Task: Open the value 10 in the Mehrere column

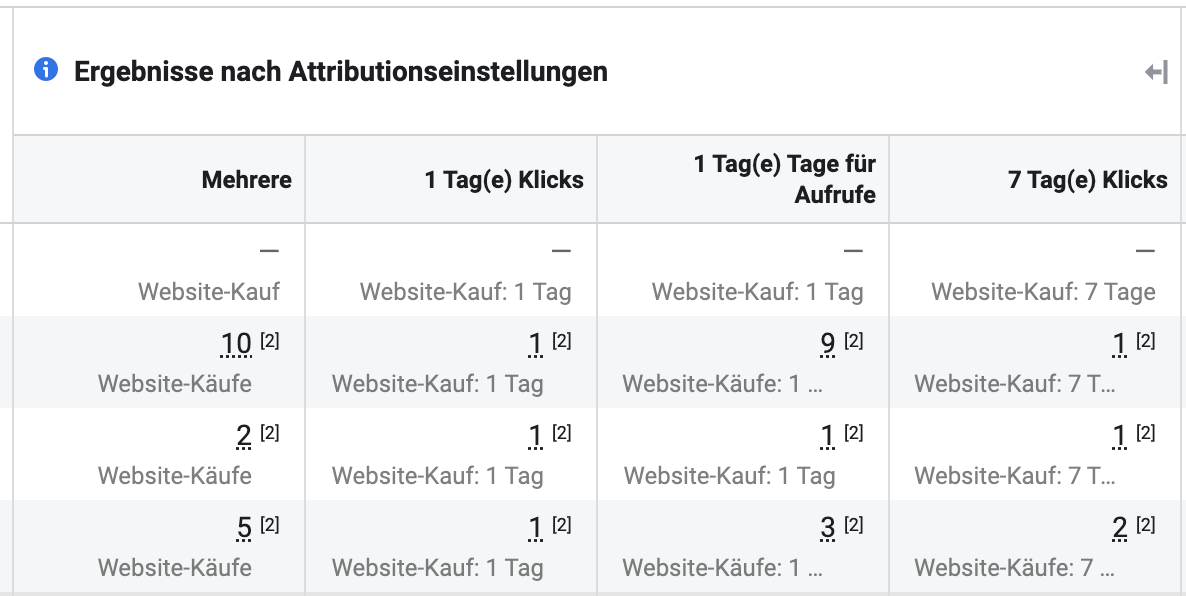Action: [x=236, y=344]
